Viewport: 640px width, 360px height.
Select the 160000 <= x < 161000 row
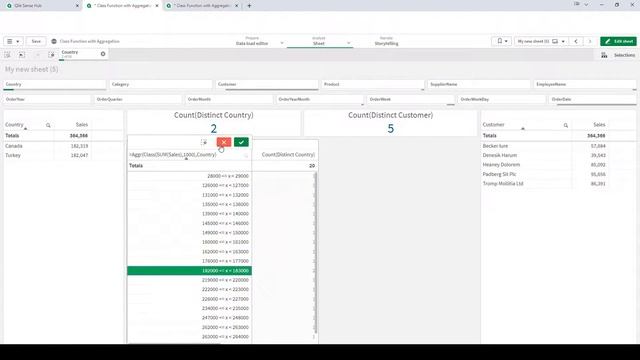(189, 242)
